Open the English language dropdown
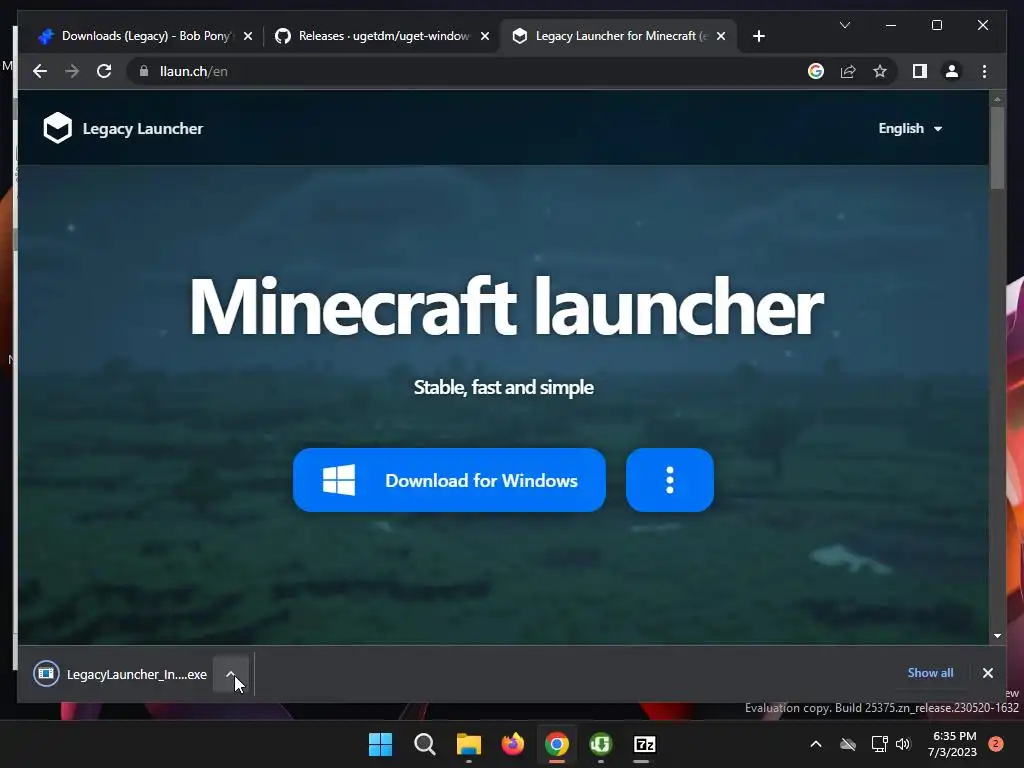The image size is (1024, 768). tap(910, 128)
